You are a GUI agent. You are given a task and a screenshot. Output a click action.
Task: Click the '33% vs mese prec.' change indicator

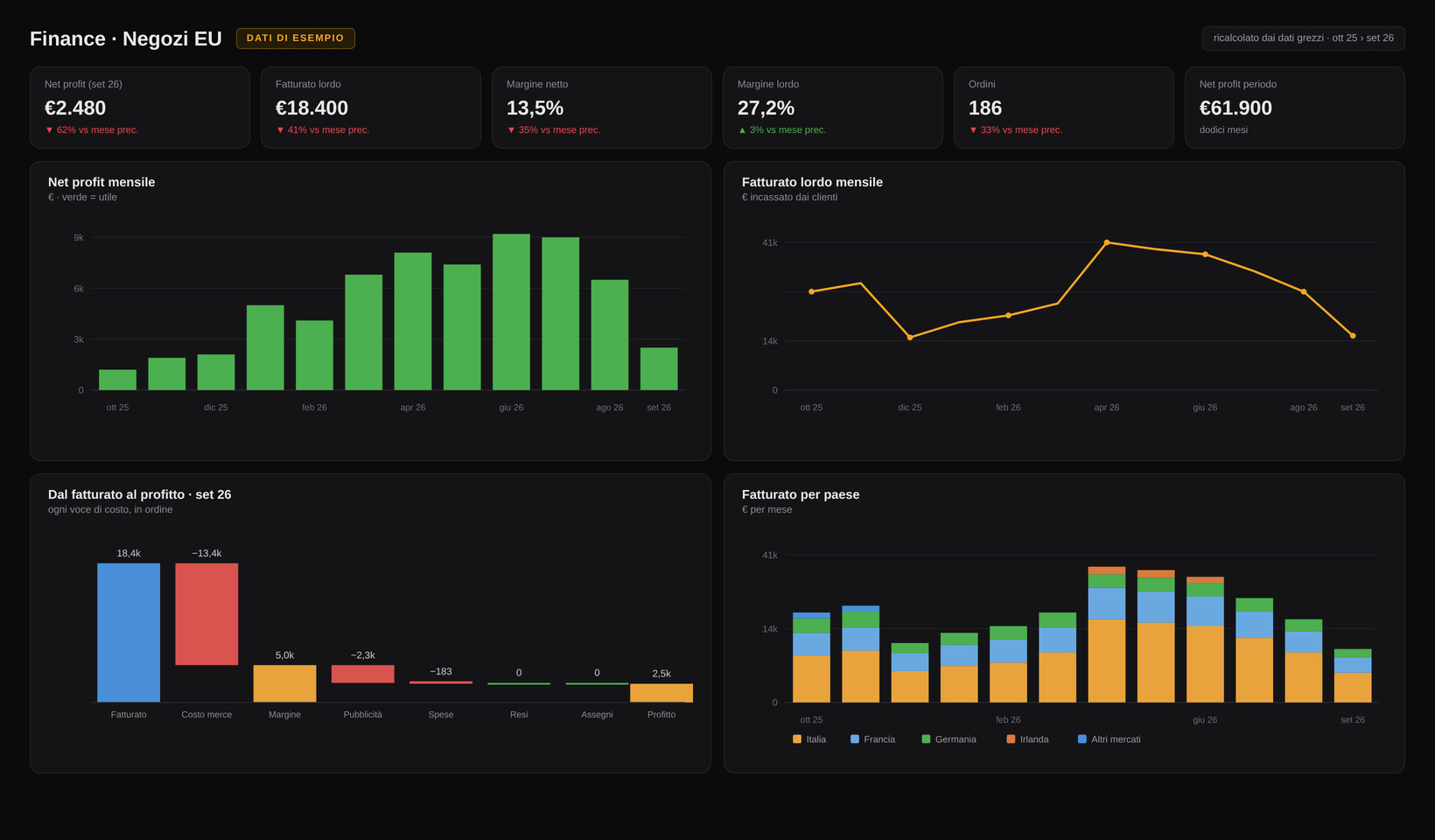click(1016, 129)
